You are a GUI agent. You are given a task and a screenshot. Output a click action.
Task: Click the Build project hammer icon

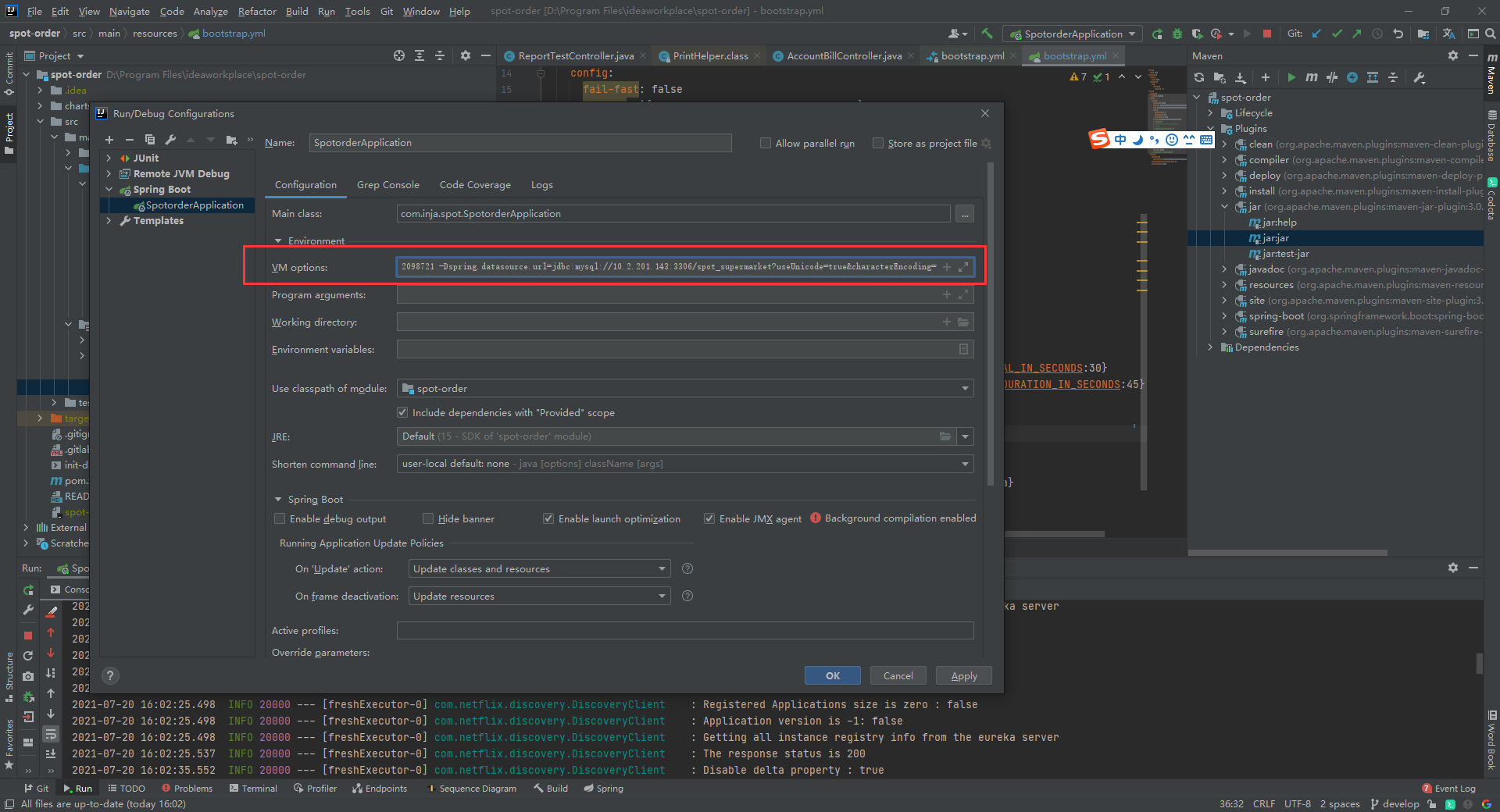click(x=987, y=34)
